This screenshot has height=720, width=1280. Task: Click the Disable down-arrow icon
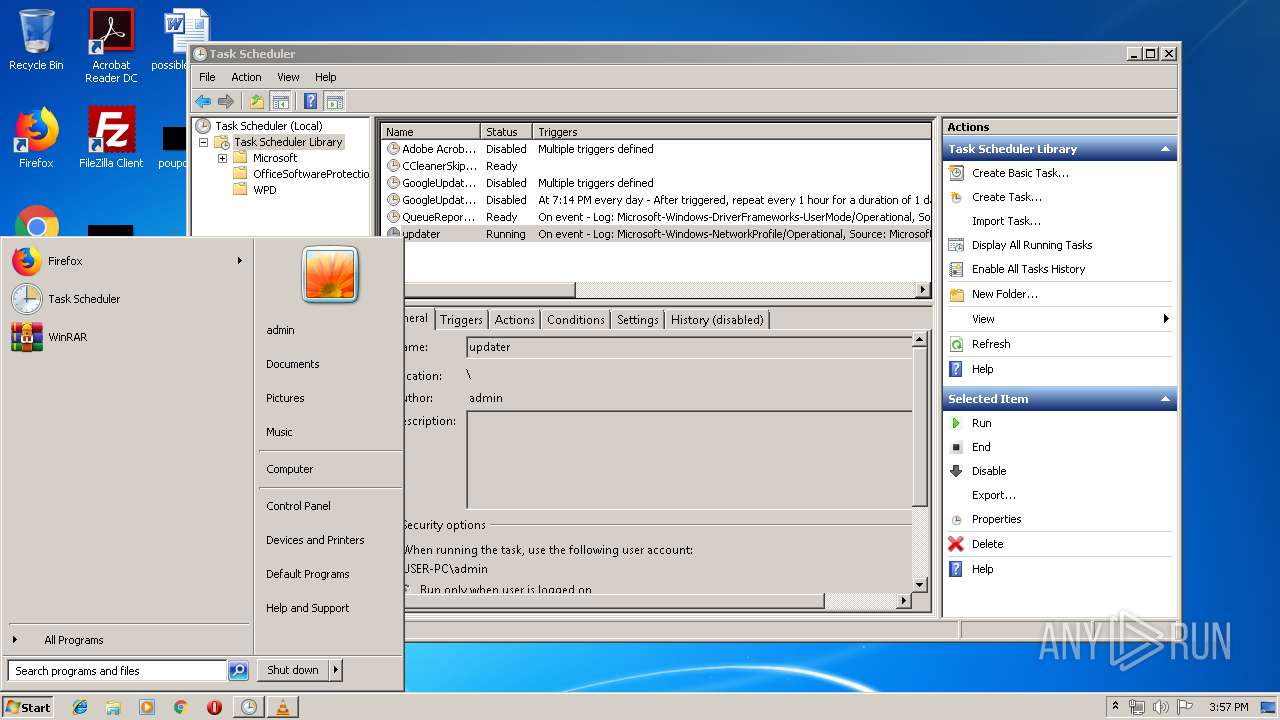tap(957, 471)
